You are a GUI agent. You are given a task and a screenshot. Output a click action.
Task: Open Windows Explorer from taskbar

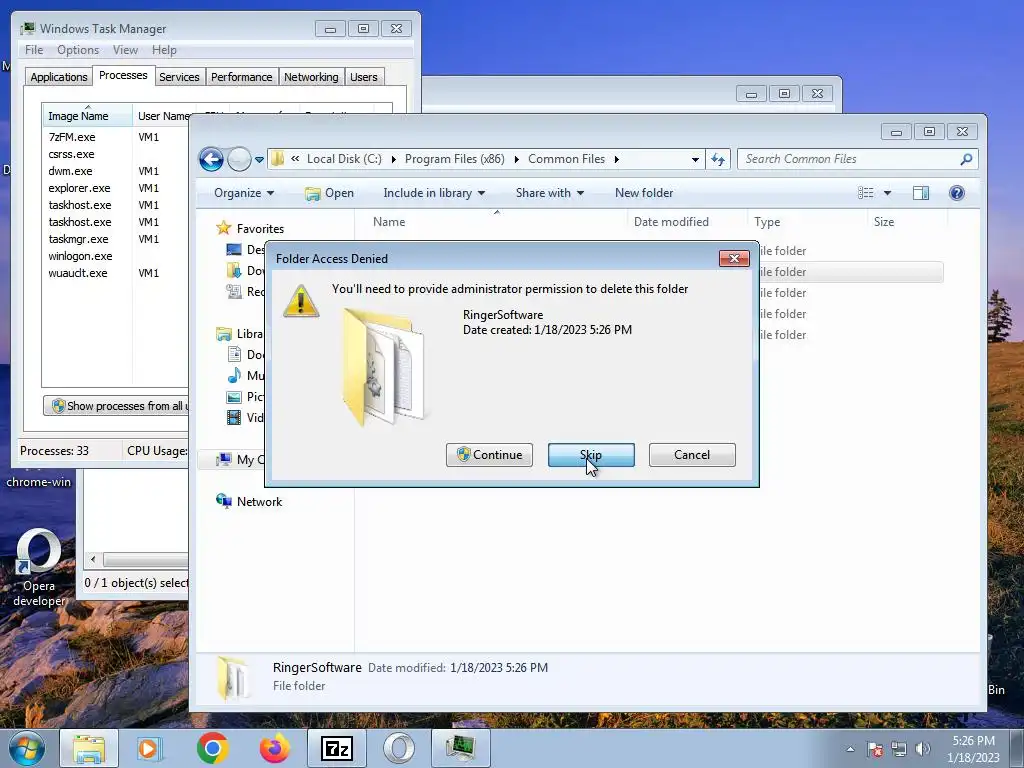[x=89, y=748]
